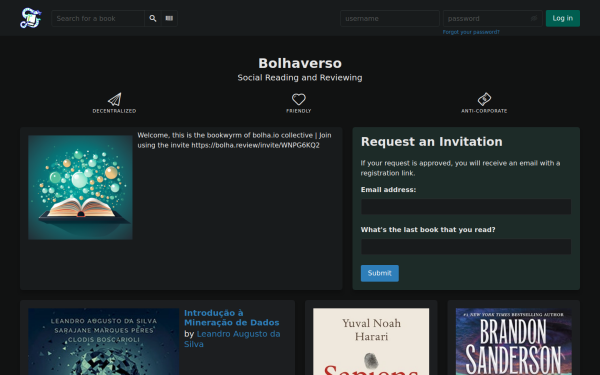Open the Yuval Noah Harari Sapiens cover
This screenshot has width=600, height=375.
(x=371, y=342)
